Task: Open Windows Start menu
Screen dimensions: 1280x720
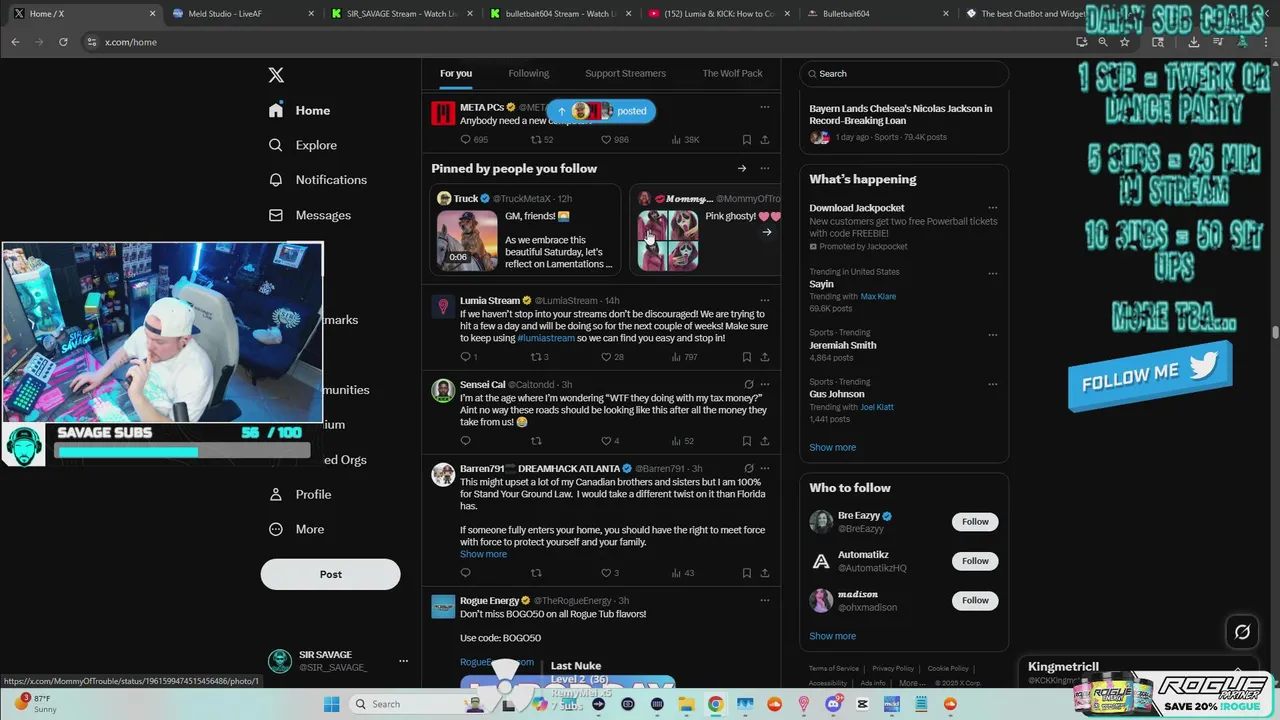Action: [x=332, y=704]
